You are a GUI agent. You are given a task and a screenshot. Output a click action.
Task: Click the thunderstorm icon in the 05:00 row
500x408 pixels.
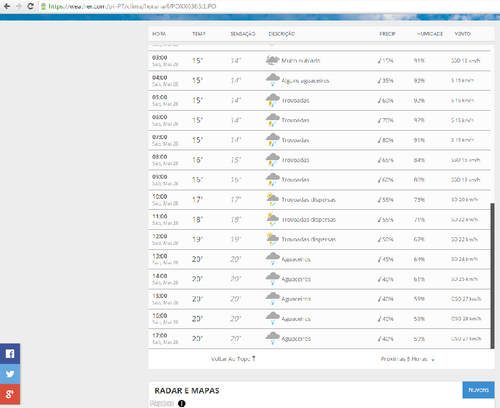click(x=272, y=100)
